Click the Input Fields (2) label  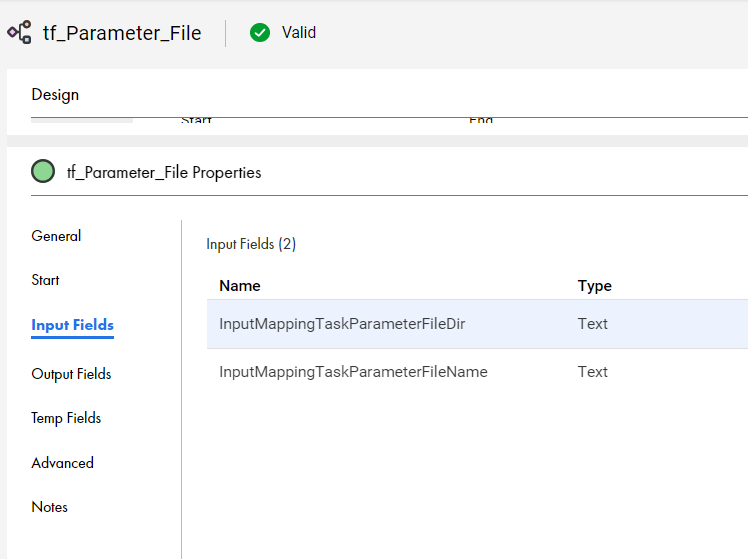(x=251, y=244)
